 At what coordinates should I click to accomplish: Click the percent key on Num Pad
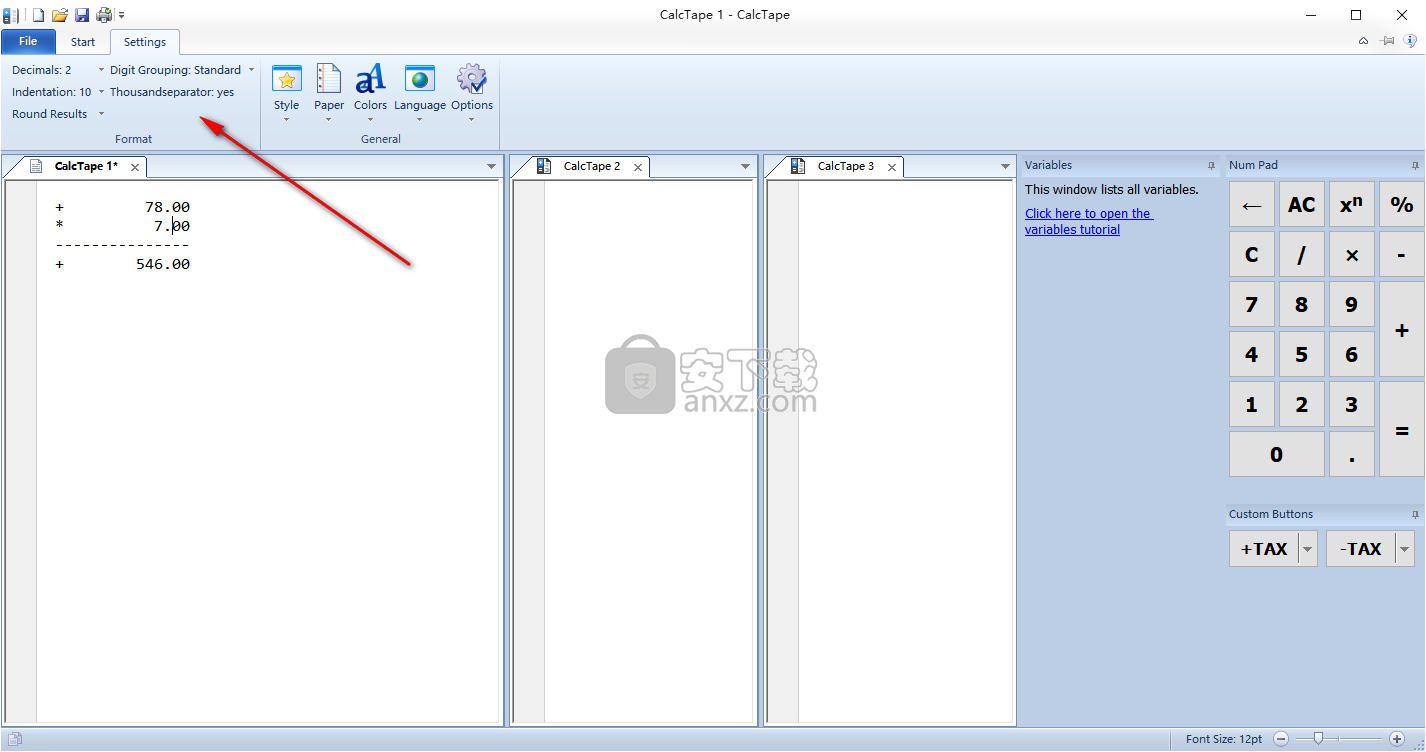point(1402,204)
